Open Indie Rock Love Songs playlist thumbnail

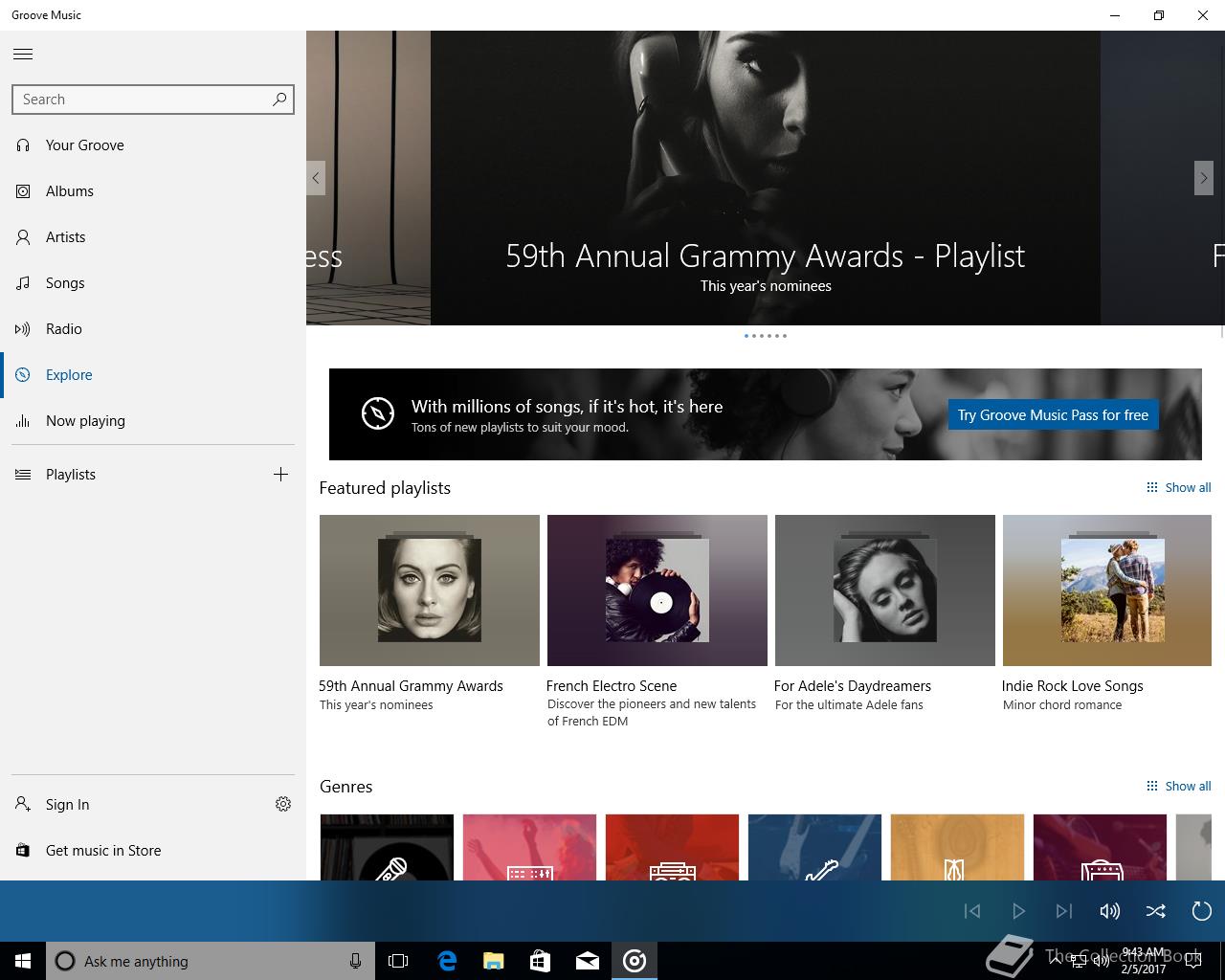click(1107, 590)
